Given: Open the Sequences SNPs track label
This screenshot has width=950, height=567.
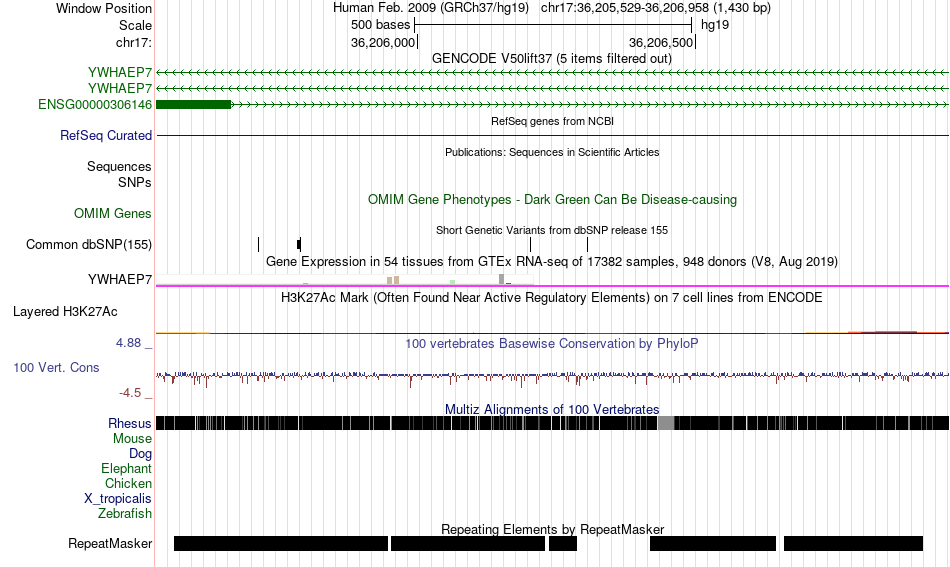Looking at the screenshot, I should pos(119,174).
